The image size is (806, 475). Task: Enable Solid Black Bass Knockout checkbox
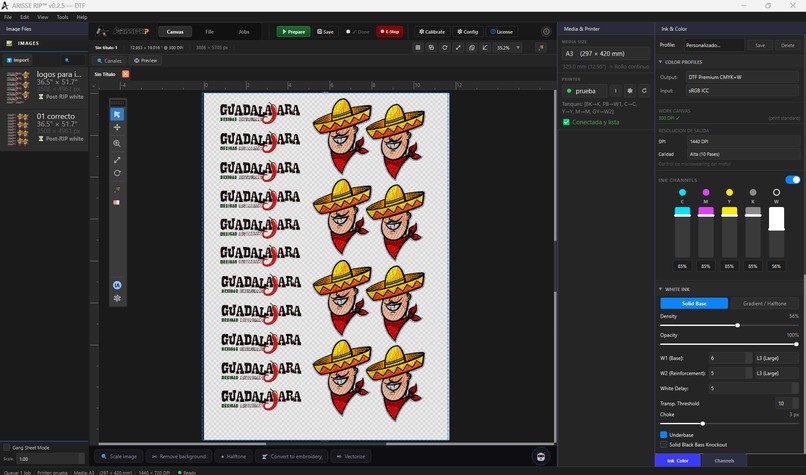click(664, 445)
